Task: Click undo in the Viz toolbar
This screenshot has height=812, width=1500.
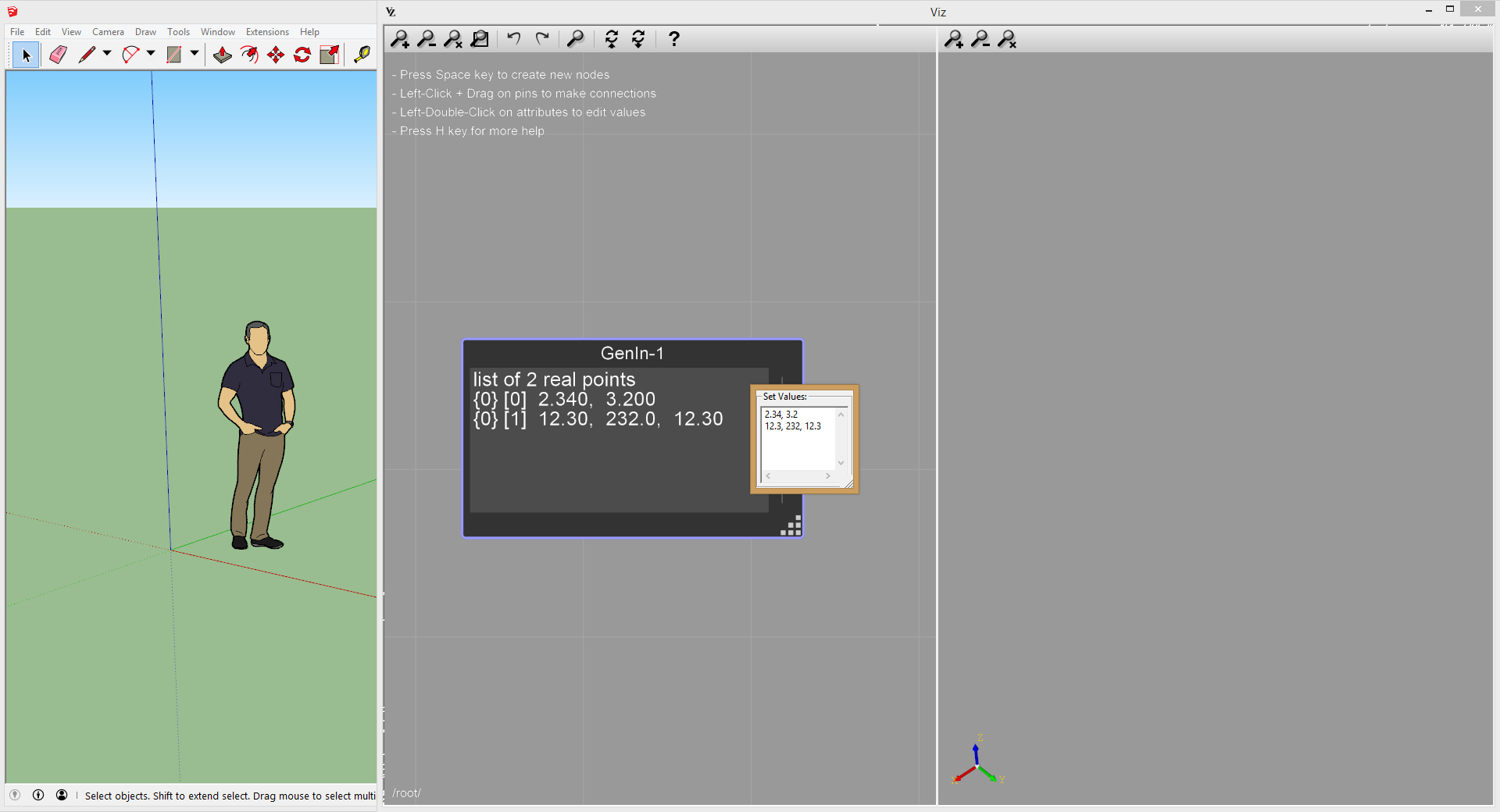Action: (x=513, y=39)
